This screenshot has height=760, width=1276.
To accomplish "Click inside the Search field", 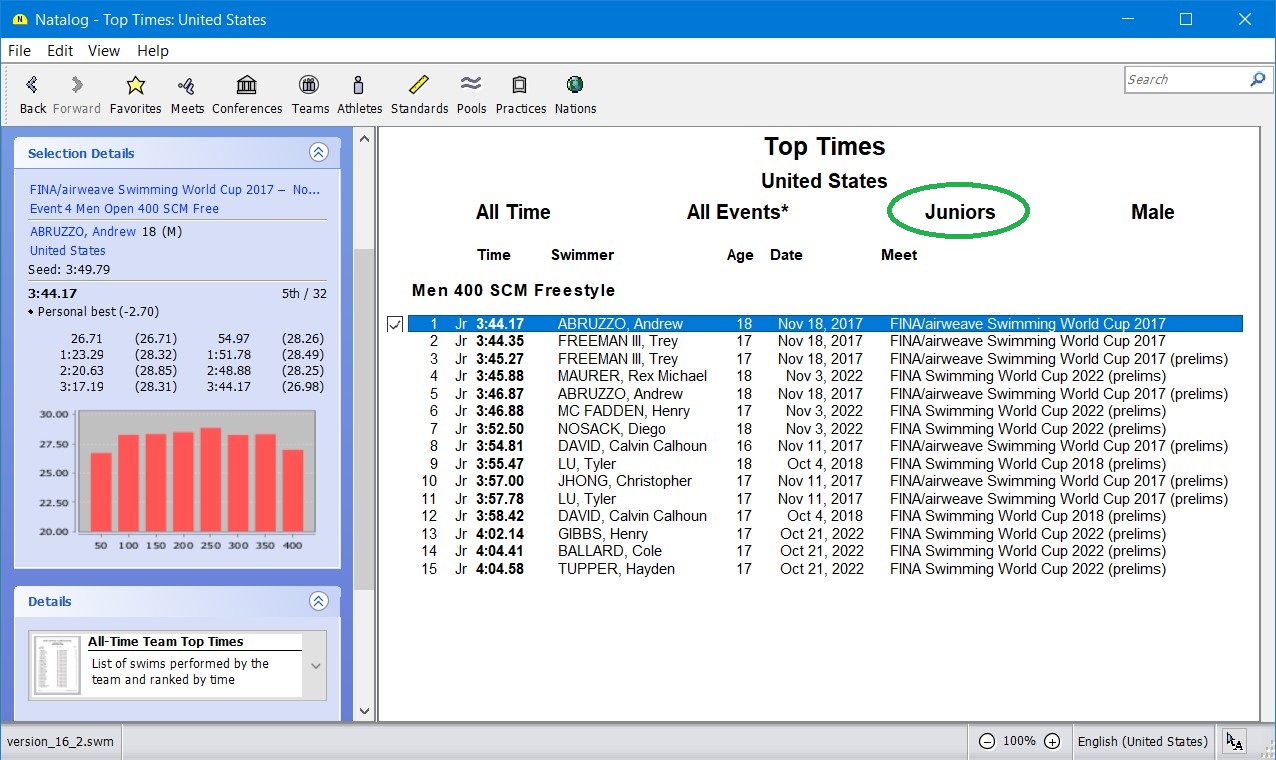I will 1185,80.
